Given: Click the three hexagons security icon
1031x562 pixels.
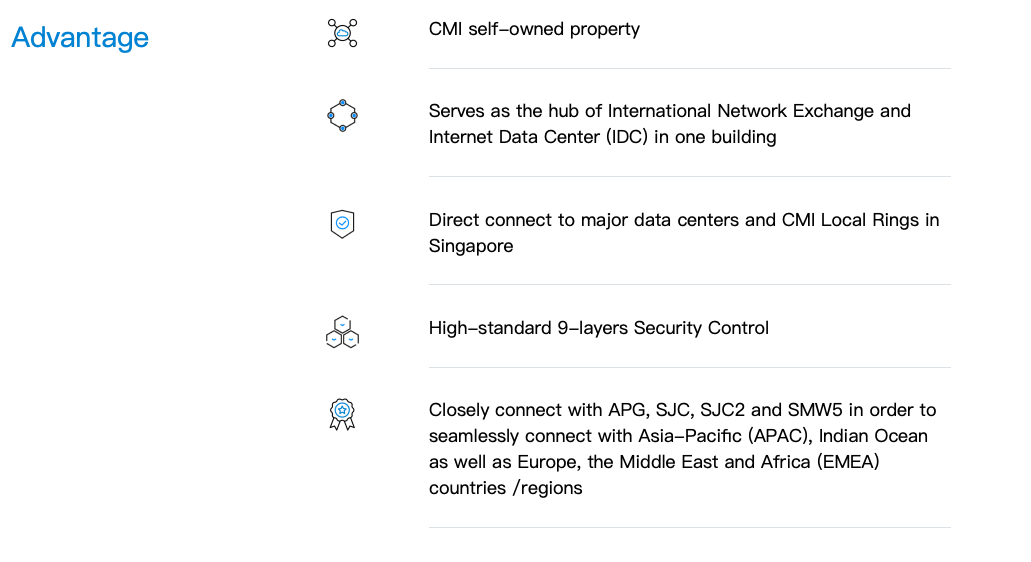Looking at the screenshot, I should pos(342,332).
